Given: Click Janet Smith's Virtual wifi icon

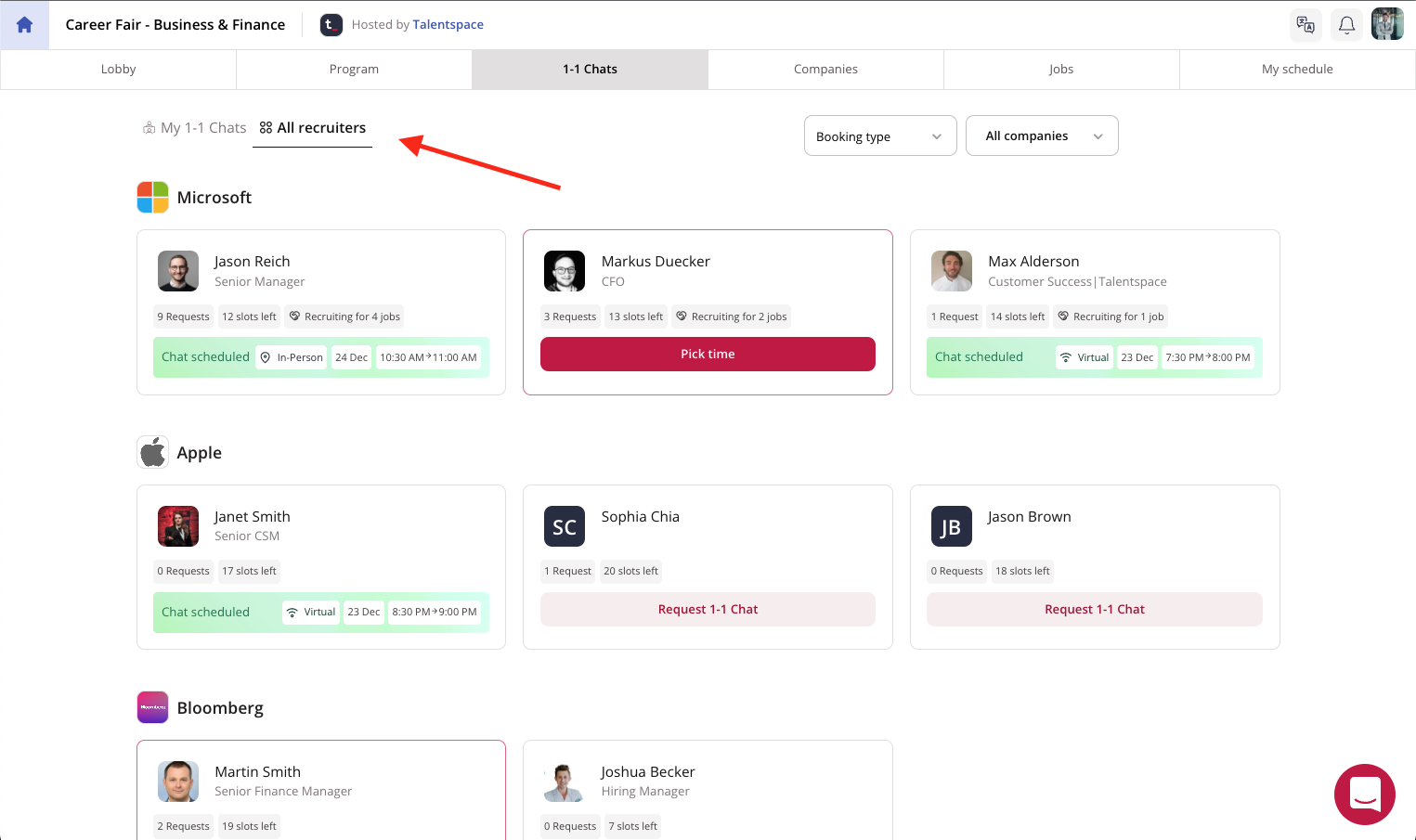Looking at the screenshot, I should (292, 613).
